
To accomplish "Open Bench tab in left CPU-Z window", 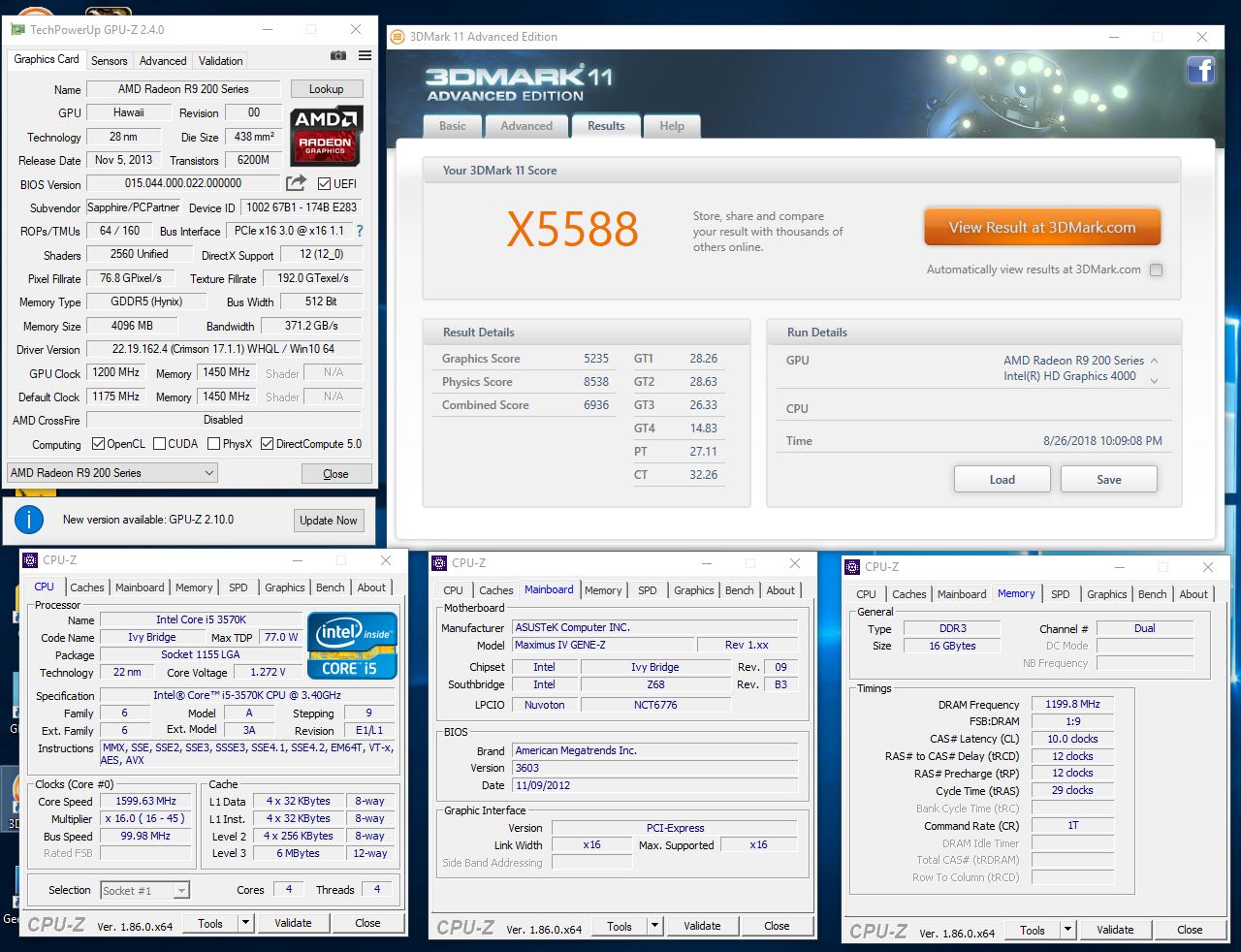I will [330, 587].
